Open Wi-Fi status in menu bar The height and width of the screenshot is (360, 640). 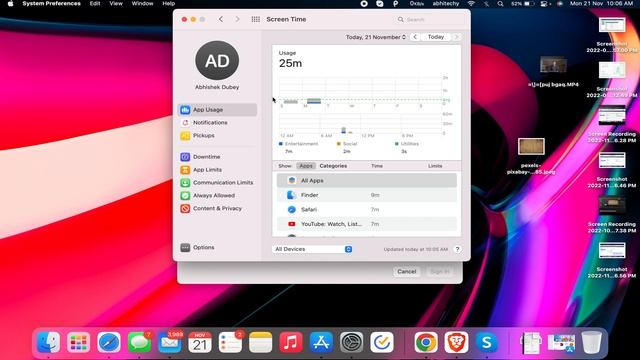[x=471, y=4]
